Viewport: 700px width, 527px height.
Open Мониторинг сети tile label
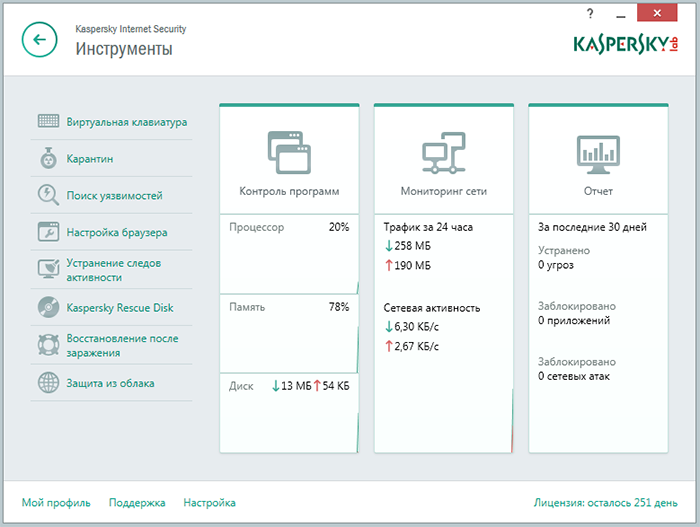pos(444,191)
